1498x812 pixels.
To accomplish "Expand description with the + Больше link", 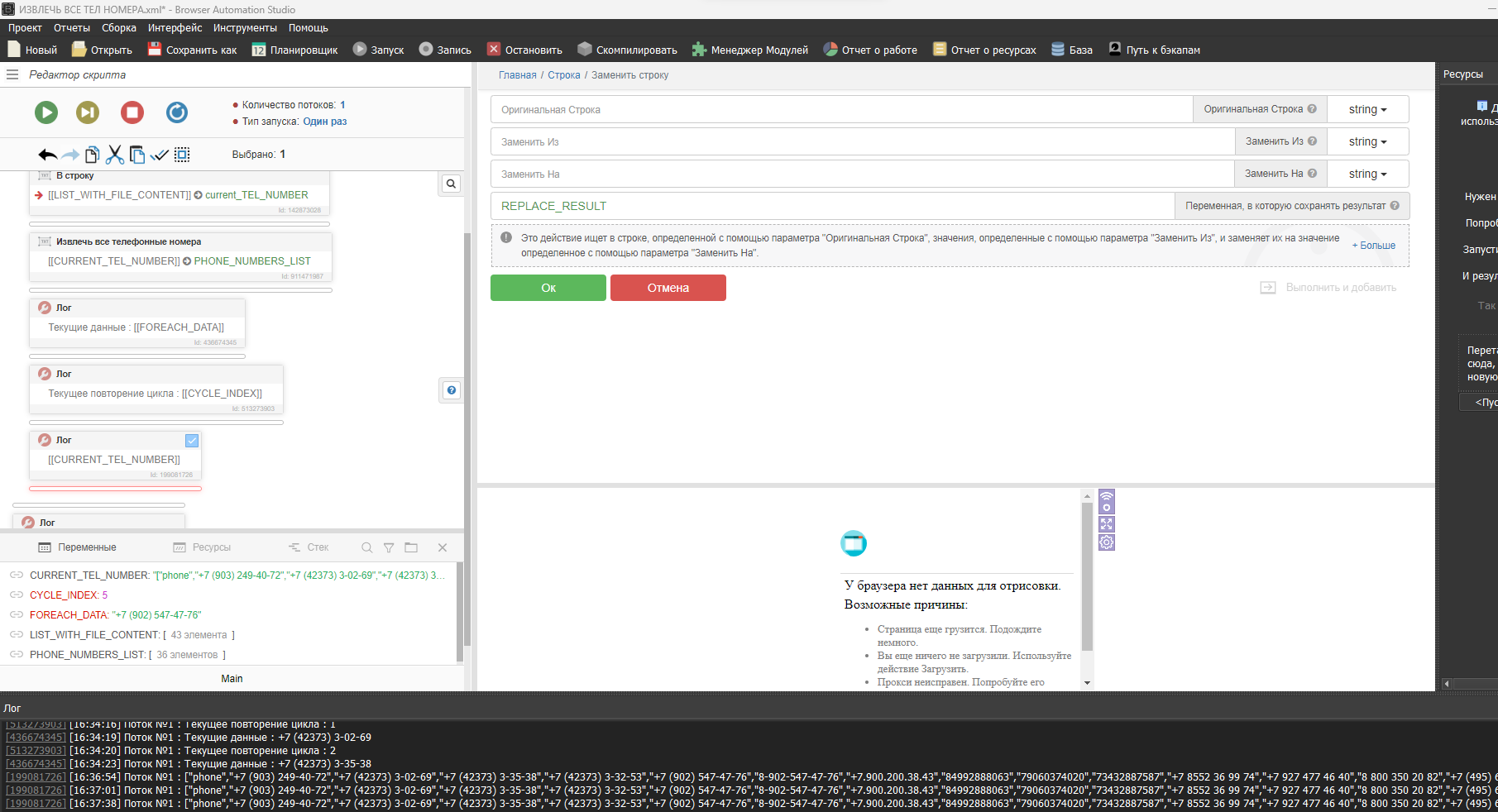I will pyautogui.click(x=1373, y=246).
